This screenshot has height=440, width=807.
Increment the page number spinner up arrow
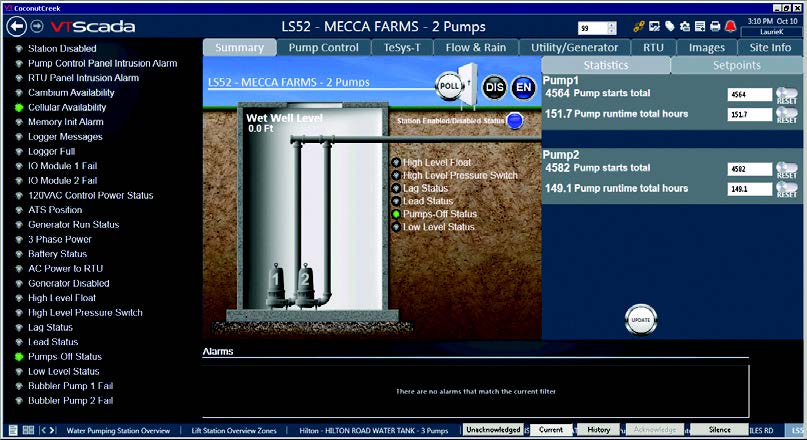[x=612, y=24]
